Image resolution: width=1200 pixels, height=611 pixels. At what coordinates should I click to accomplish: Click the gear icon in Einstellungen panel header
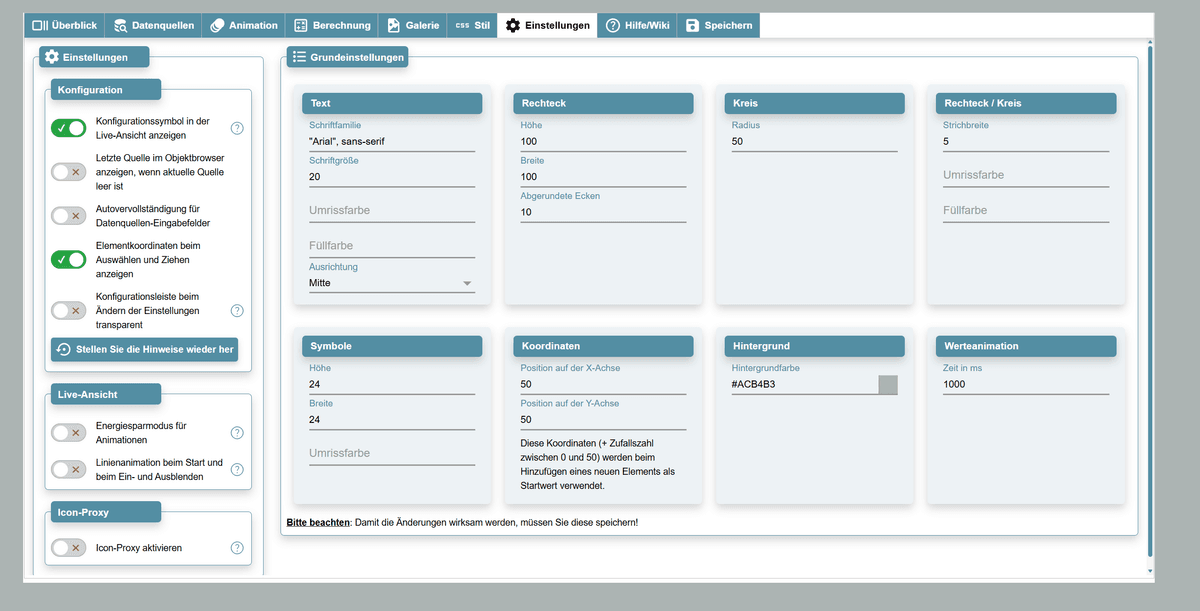click(x=52, y=57)
